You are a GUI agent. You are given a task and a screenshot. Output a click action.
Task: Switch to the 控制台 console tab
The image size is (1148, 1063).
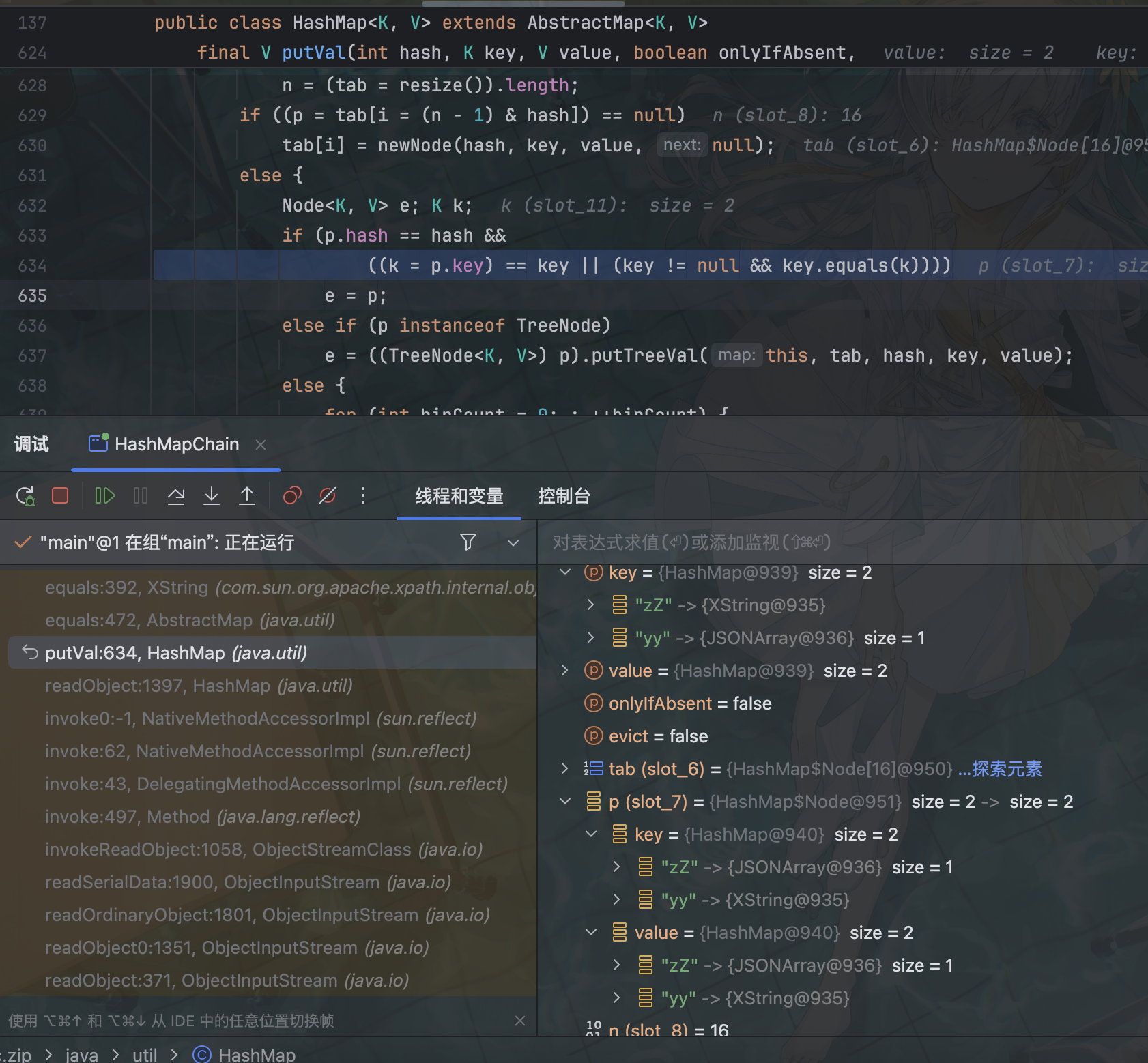564,496
